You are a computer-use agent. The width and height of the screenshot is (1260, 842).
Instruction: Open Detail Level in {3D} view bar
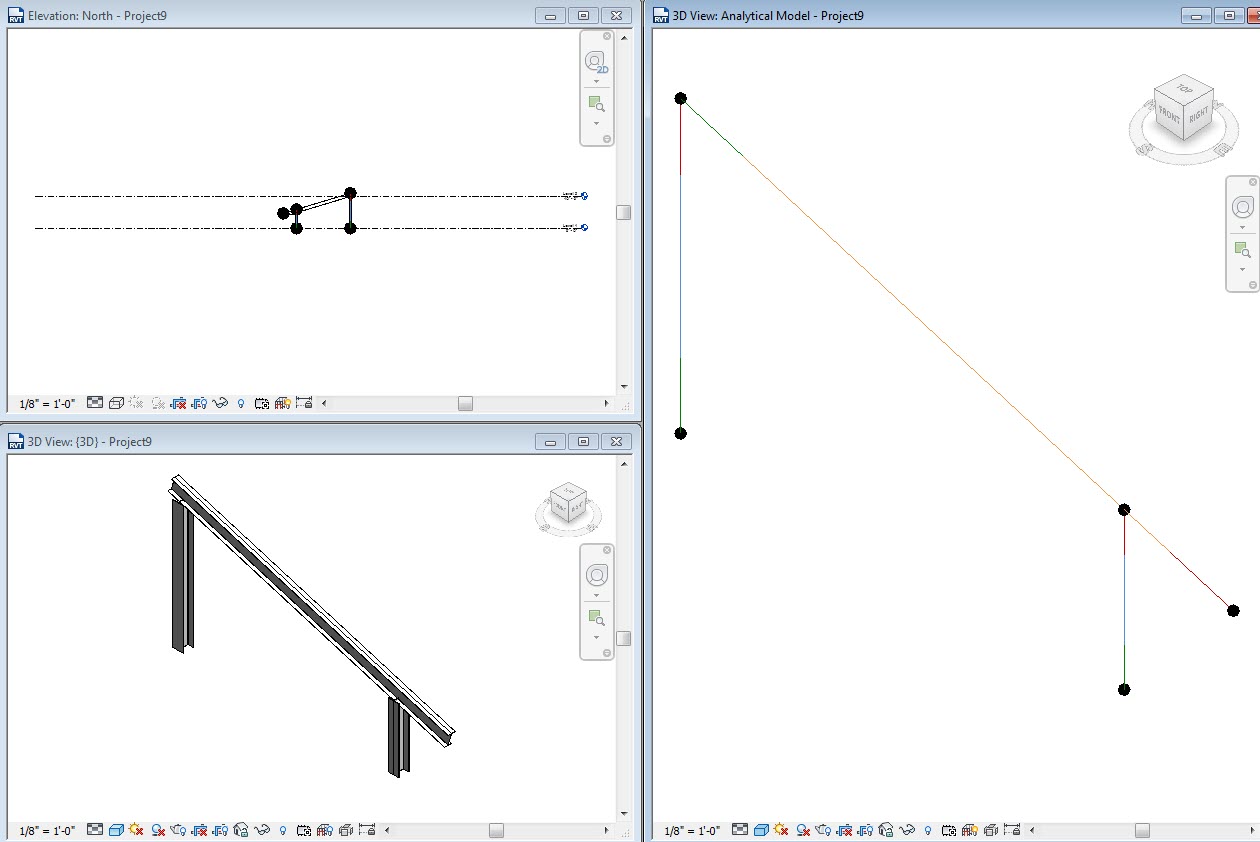coord(95,830)
